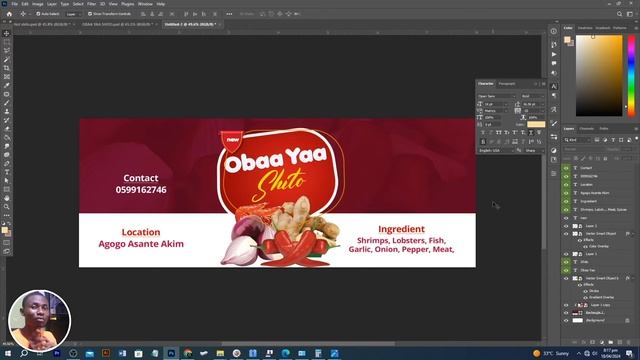This screenshot has height=360, width=640.
Task: Select the Rectangular Marquee tool
Action: click(6, 42)
